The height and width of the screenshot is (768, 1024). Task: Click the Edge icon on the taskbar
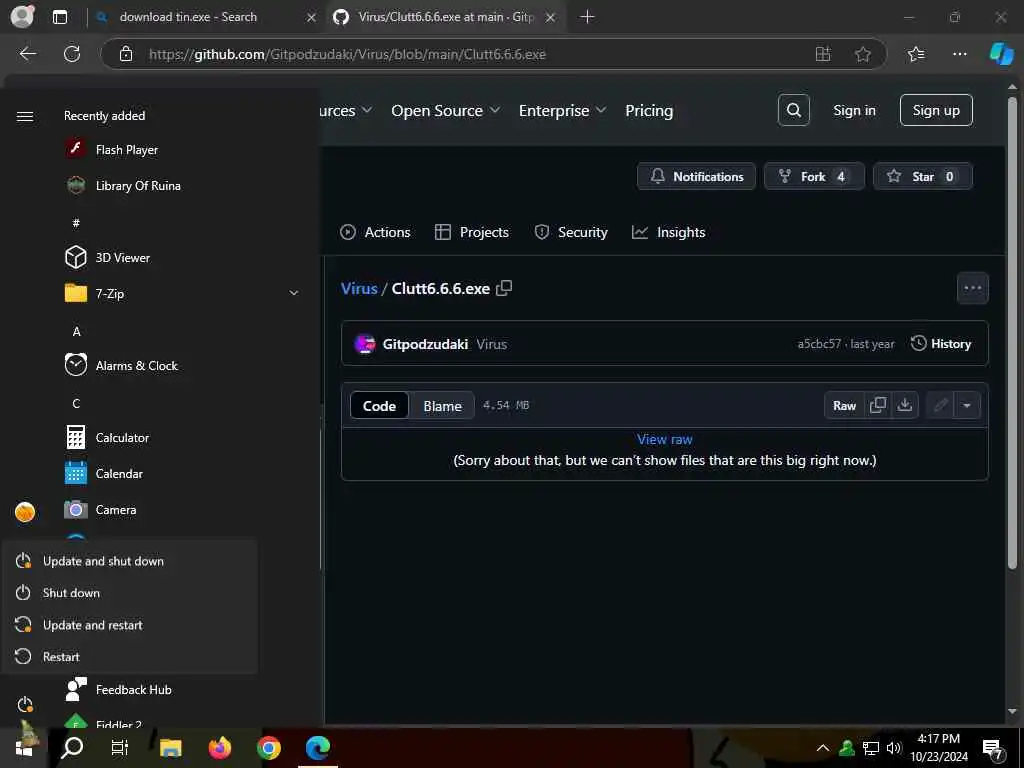pyautogui.click(x=318, y=748)
